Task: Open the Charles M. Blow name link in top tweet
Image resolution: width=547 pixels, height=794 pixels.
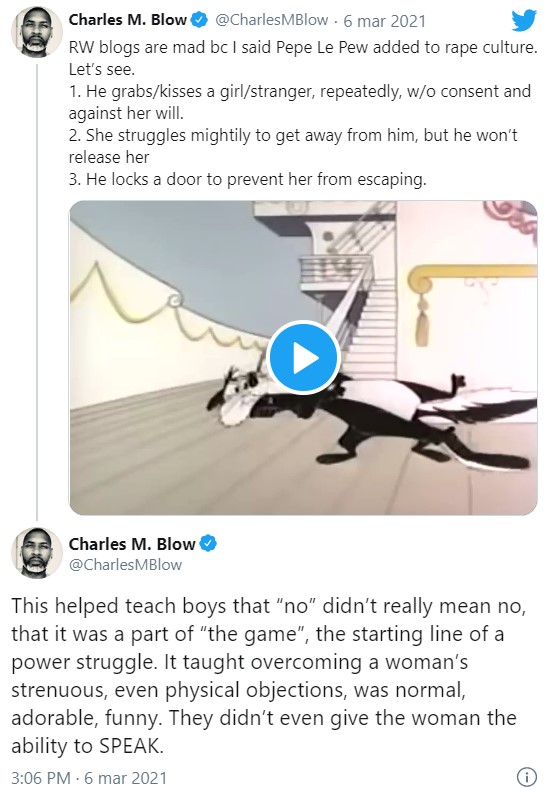Action: [x=128, y=20]
